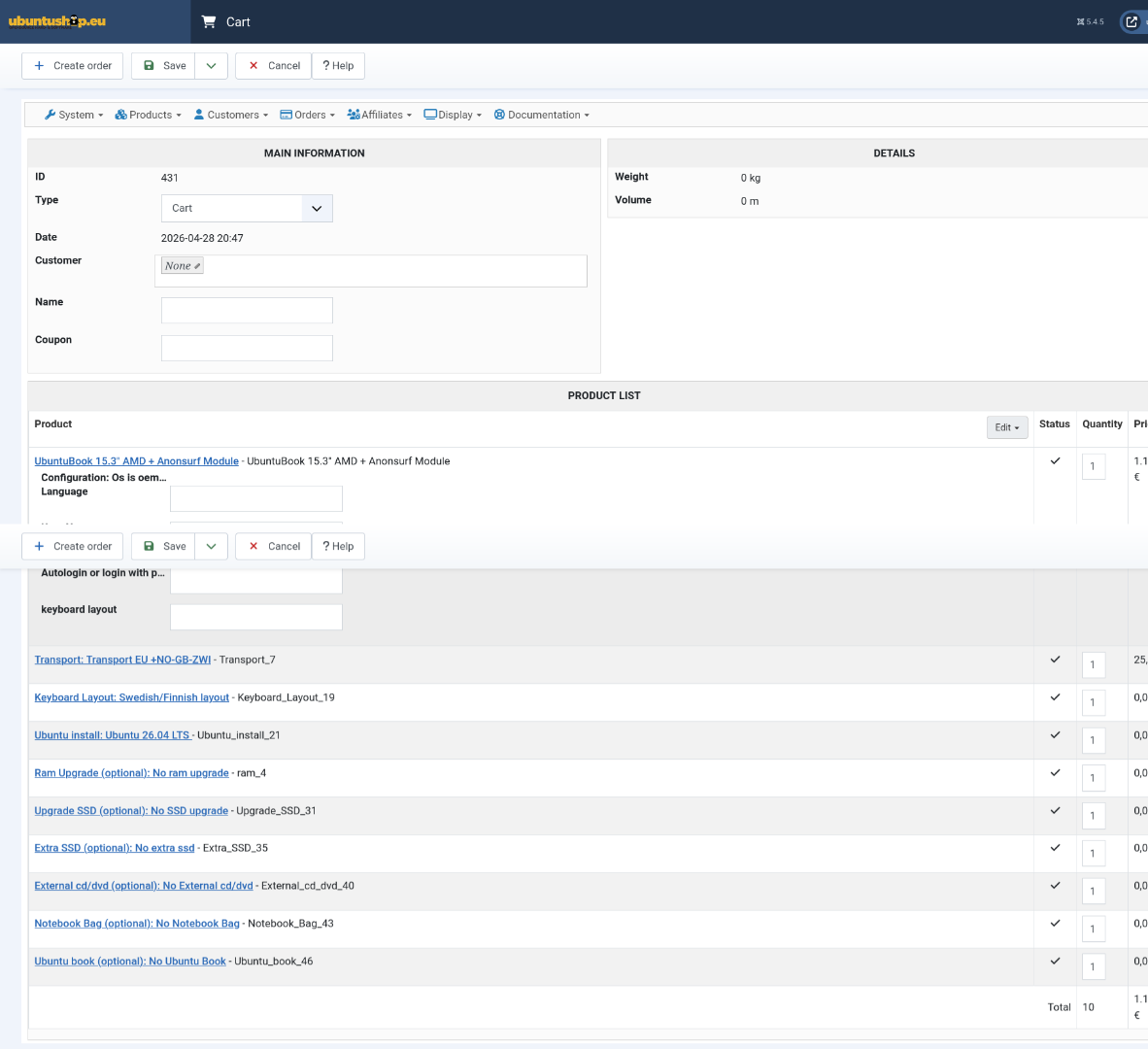
Task: Click the Customer selection box
Action: 371,271
